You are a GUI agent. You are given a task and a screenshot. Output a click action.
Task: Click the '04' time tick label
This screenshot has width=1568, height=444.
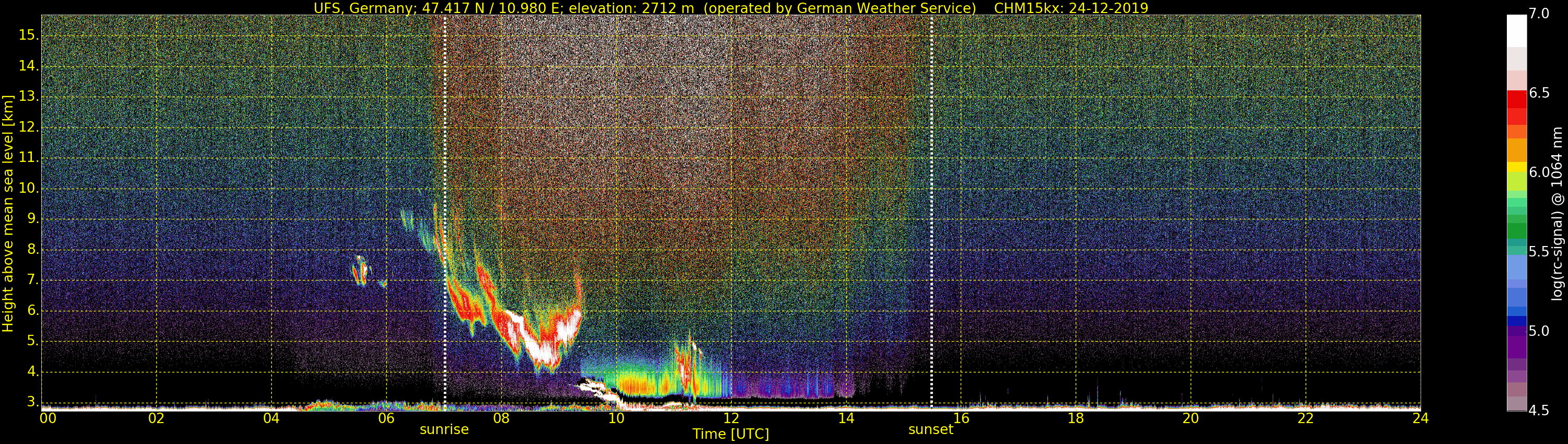coord(271,418)
